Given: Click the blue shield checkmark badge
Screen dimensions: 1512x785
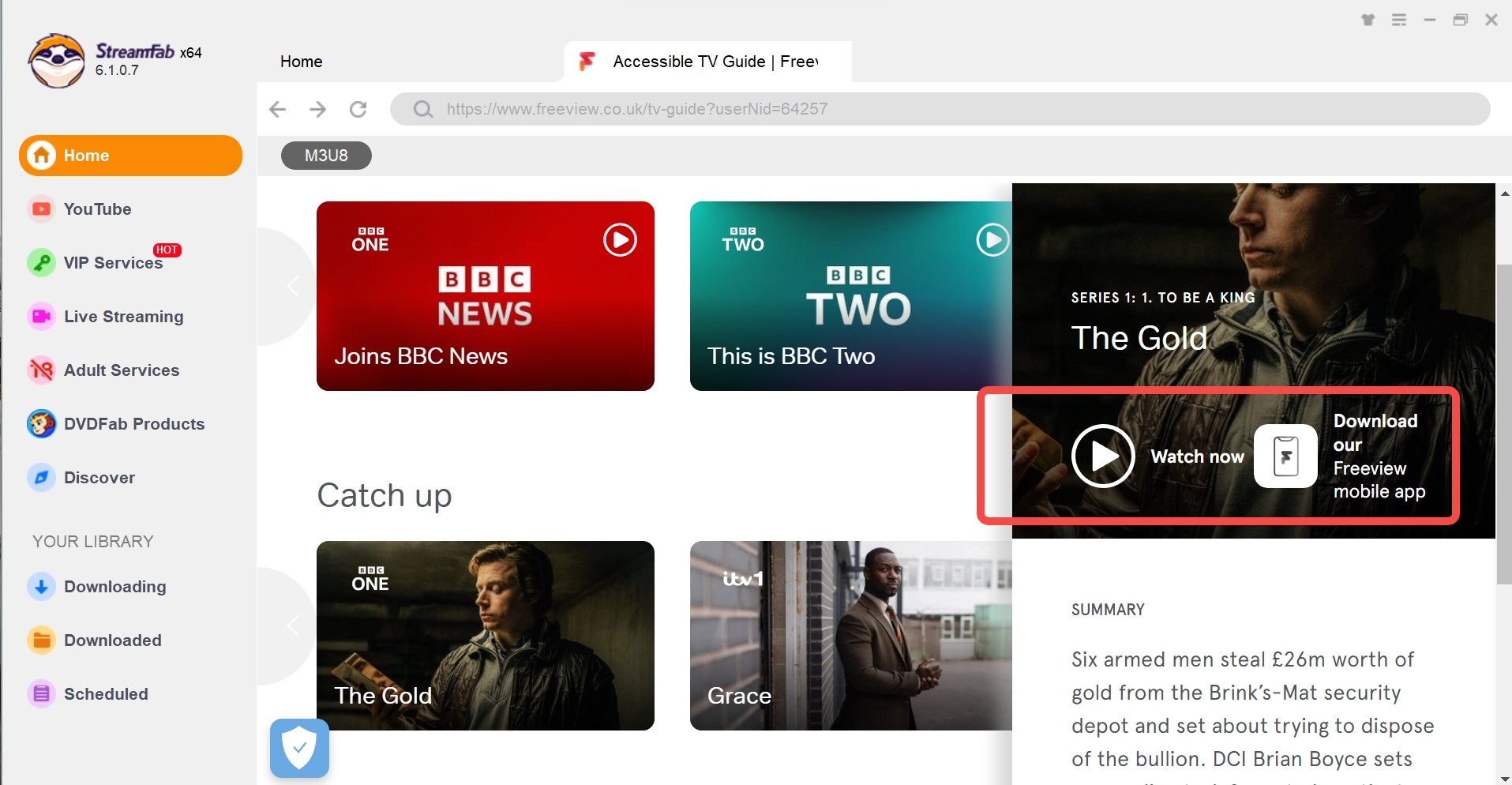Looking at the screenshot, I should (299, 748).
